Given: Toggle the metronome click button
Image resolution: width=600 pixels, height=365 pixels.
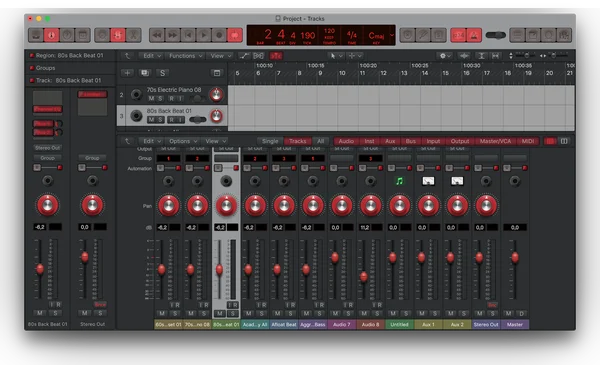Looking at the screenshot, I should [474, 35].
